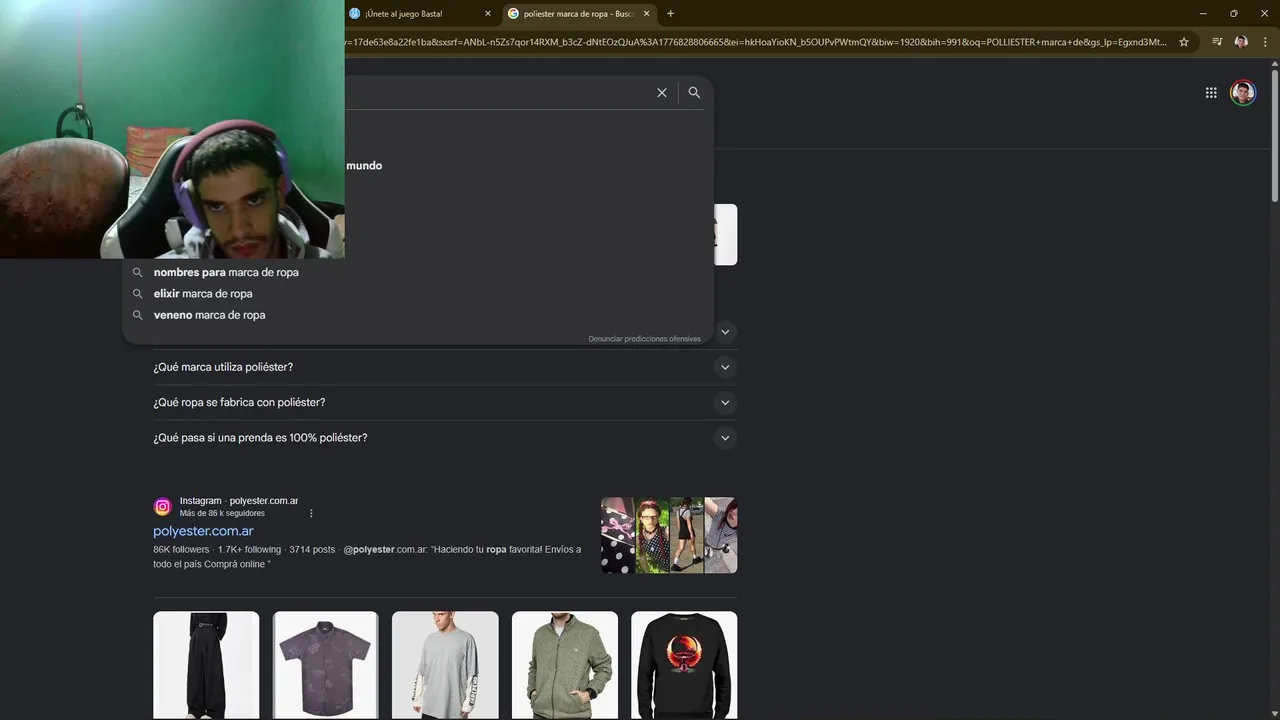Image resolution: width=1280 pixels, height=720 pixels.
Task: Open the Google apps grid icon
Action: pyautogui.click(x=1211, y=93)
